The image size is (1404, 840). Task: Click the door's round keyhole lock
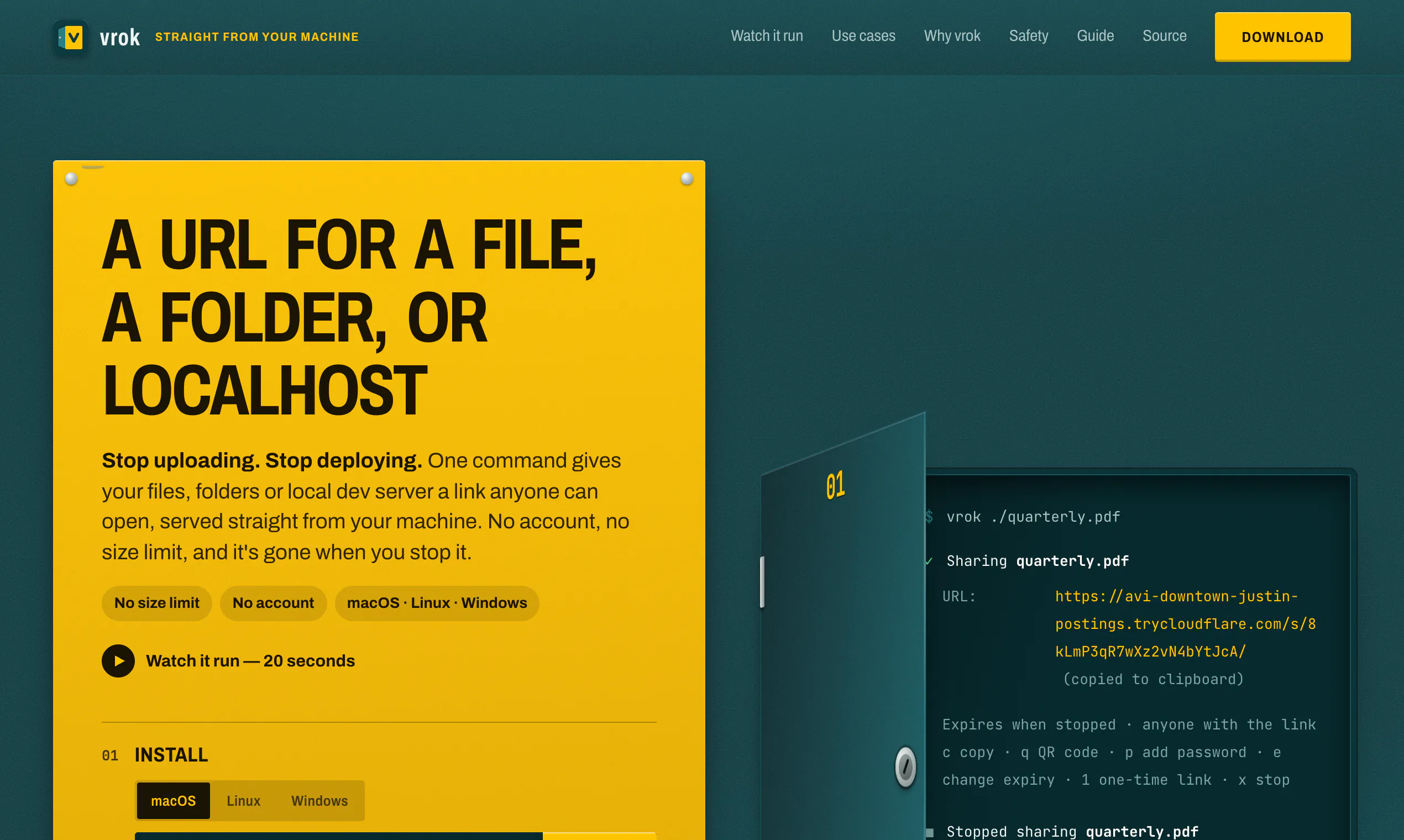click(905, 767)
